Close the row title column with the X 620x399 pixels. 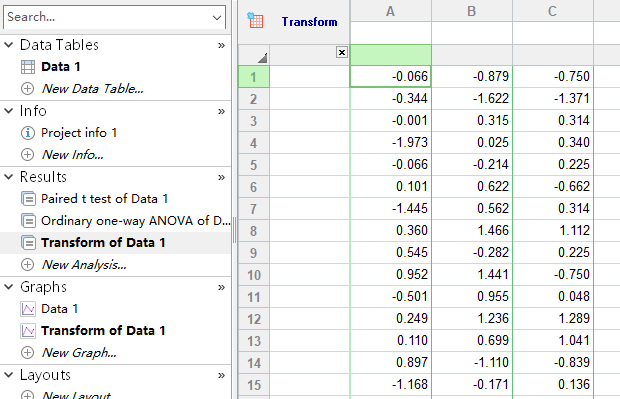coord(342,52)
